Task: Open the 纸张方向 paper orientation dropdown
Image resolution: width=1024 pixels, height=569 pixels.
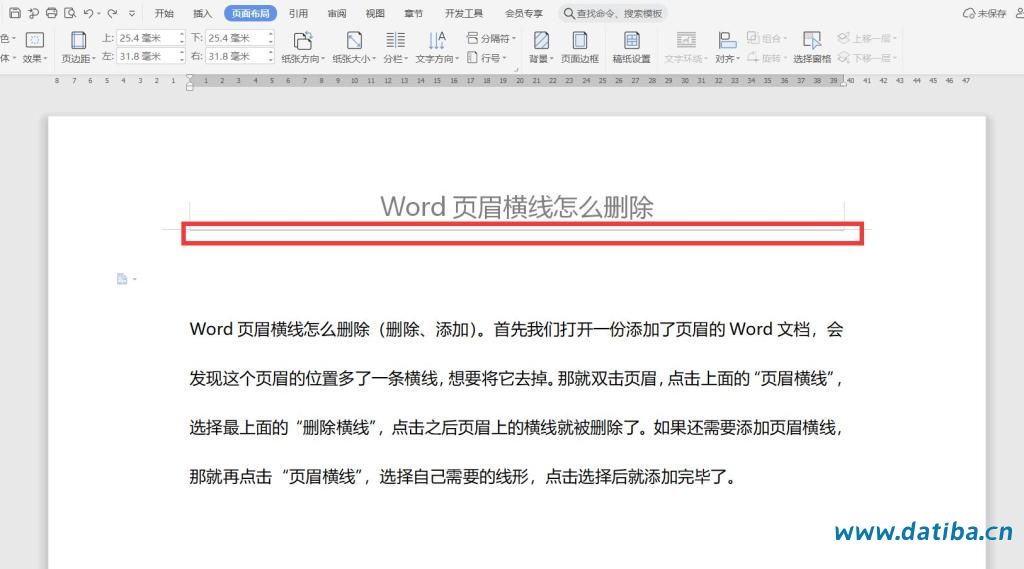Action: tap(303, 48)
